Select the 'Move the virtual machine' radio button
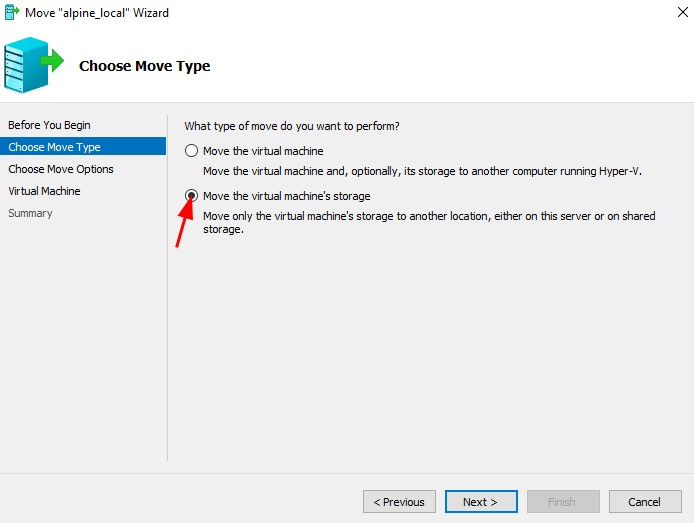Image resolution: width=694 pixels, height=523 pixels. click(191, 151)
